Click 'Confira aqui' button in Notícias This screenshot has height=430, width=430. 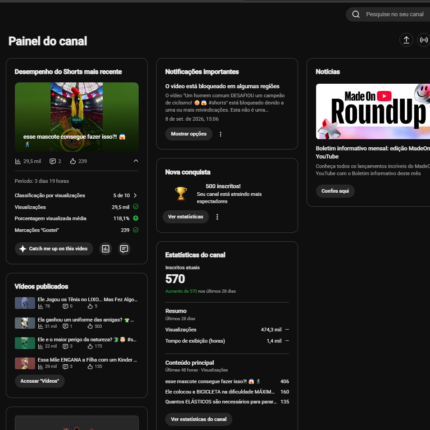335,191
